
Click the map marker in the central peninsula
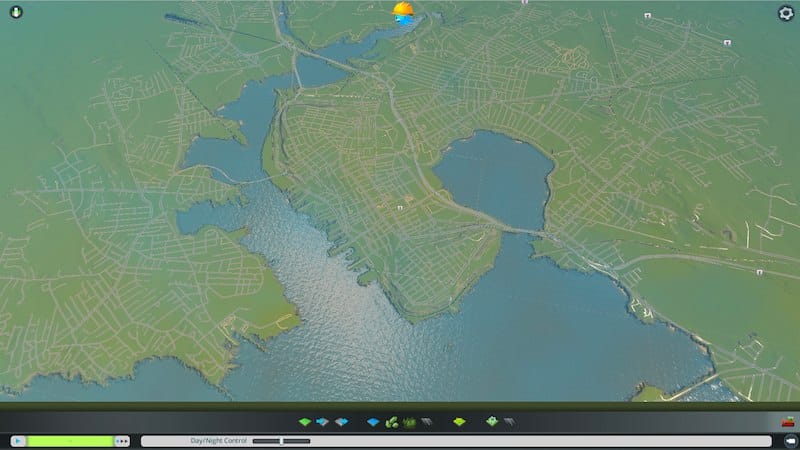400,207
